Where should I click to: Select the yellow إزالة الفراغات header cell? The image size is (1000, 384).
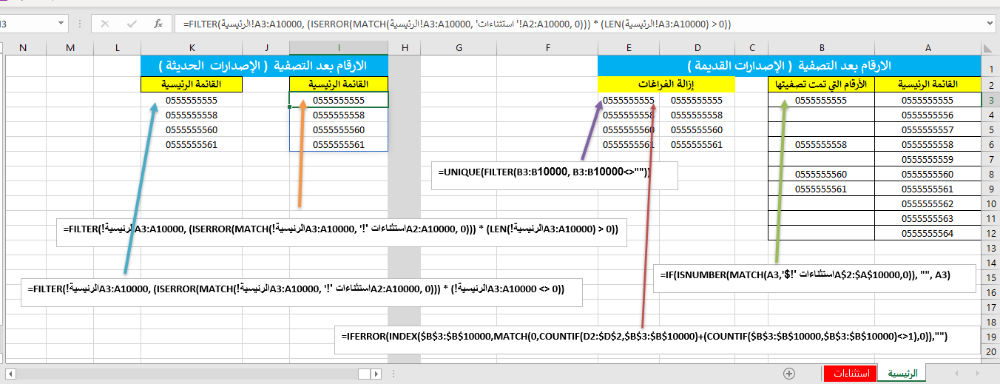pyautogui.click(x=666, y=84)
